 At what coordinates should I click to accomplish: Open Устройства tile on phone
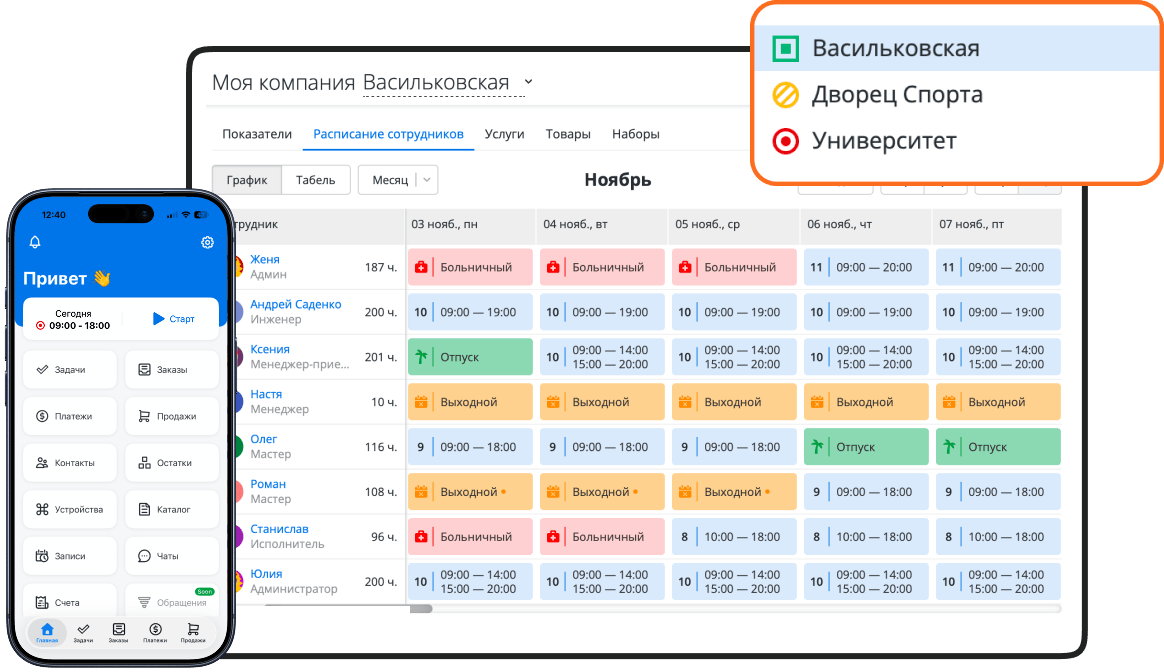click(70, 509)
